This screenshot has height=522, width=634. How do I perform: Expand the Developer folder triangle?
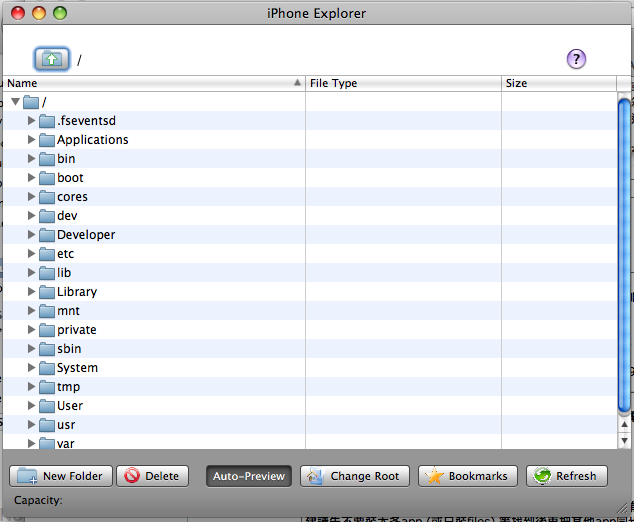coord(31,235)
